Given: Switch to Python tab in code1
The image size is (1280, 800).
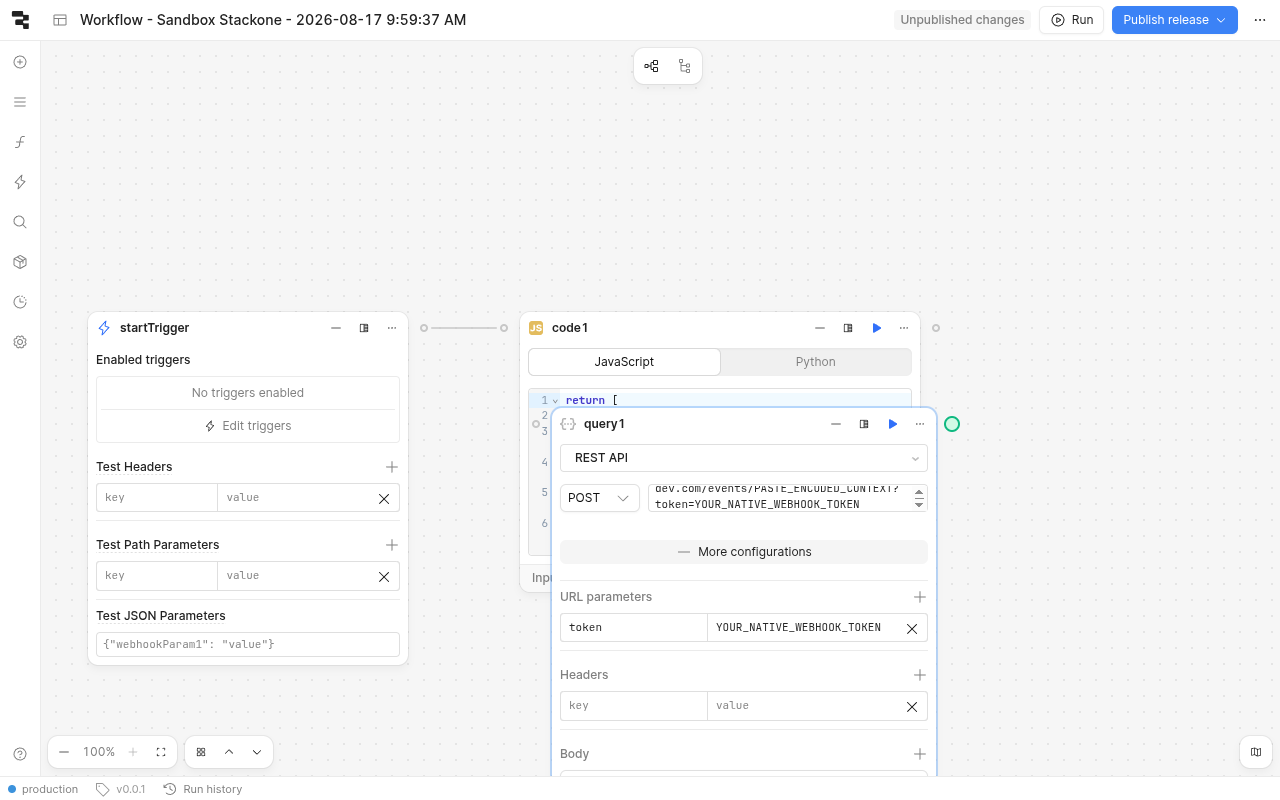Looking at the screenshot, I should tap(816, 362).
